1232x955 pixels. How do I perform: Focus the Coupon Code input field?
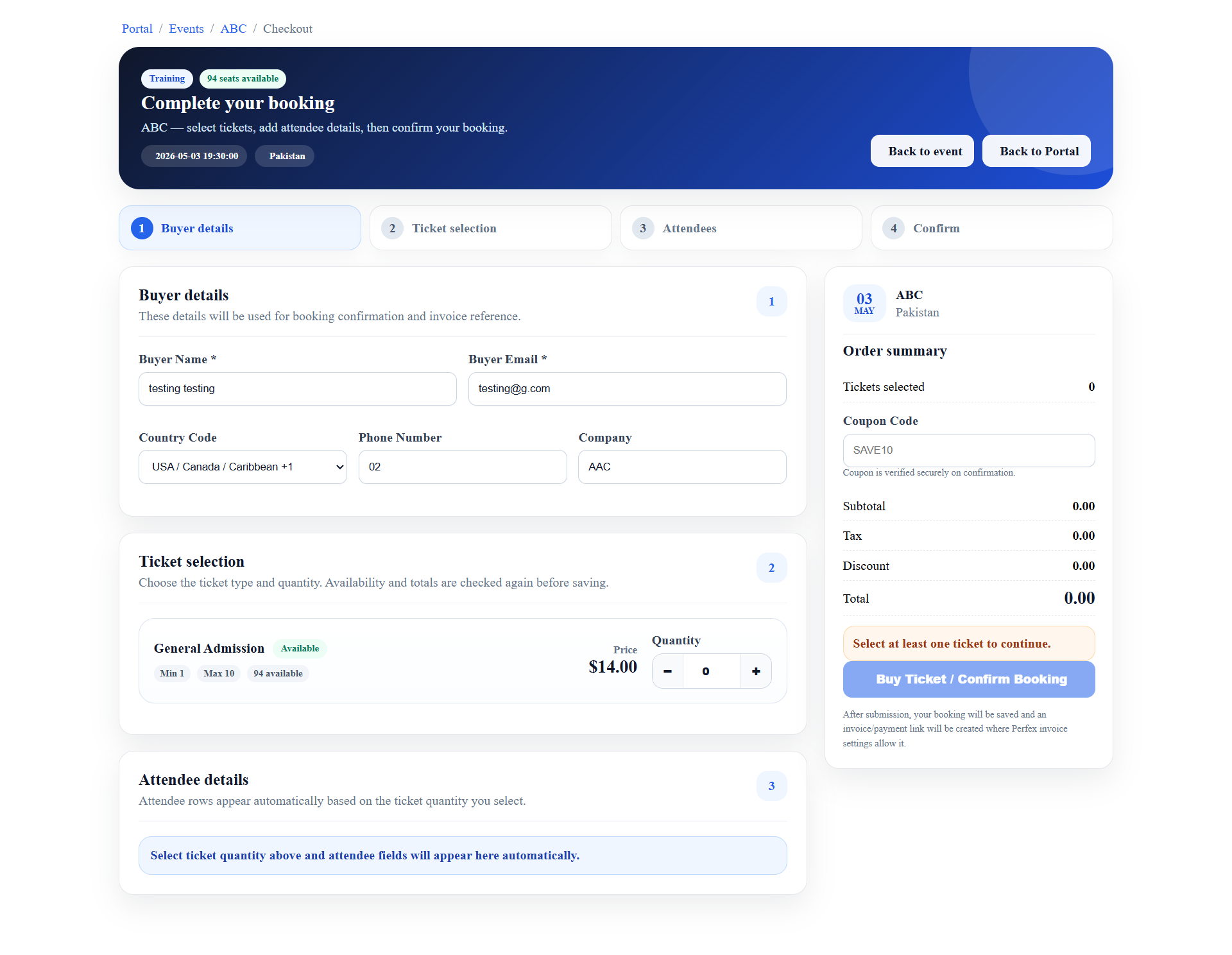tap(968, 451)
